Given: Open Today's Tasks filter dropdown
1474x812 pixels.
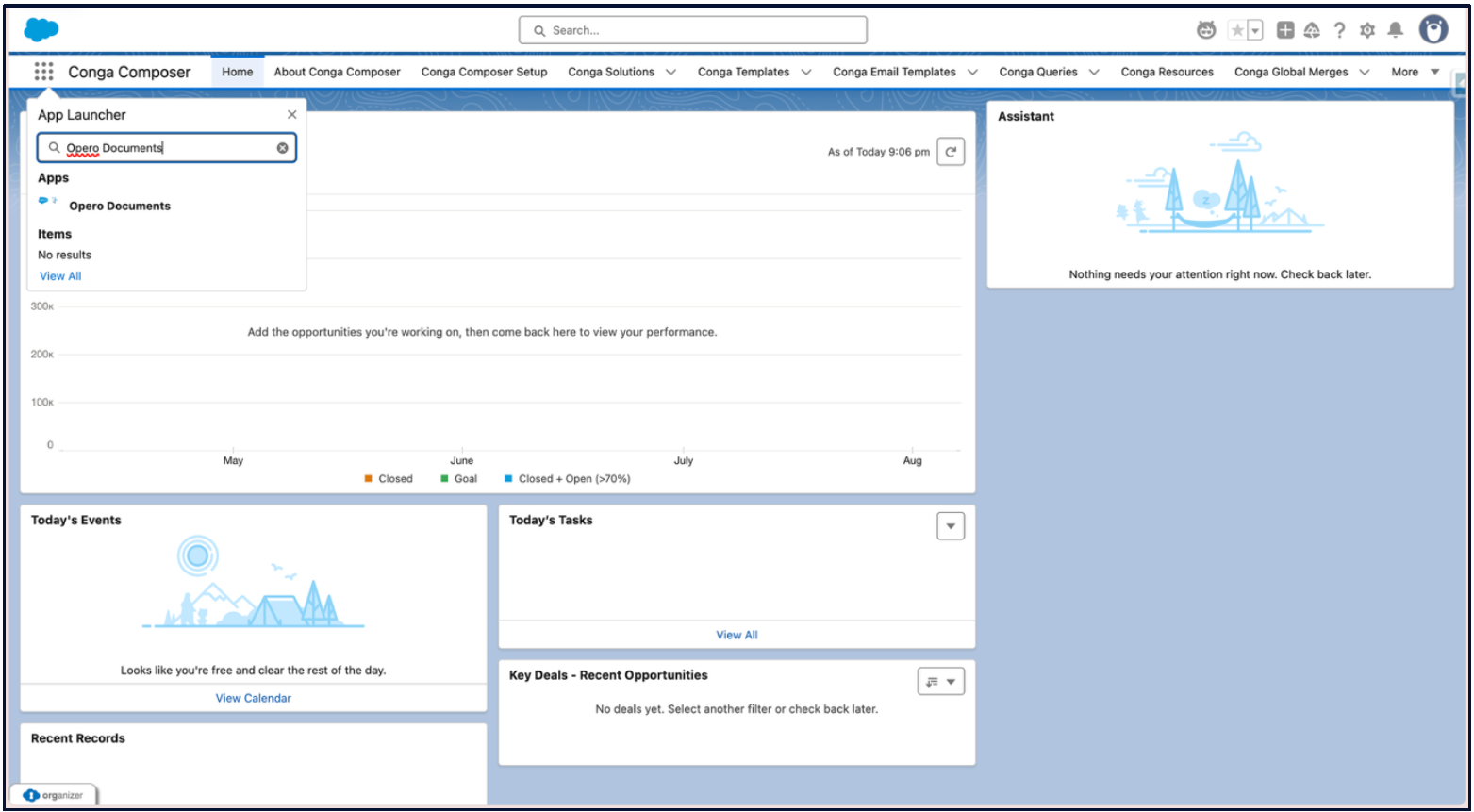Looking at the screenshot, I should click(x=951, y=526).
